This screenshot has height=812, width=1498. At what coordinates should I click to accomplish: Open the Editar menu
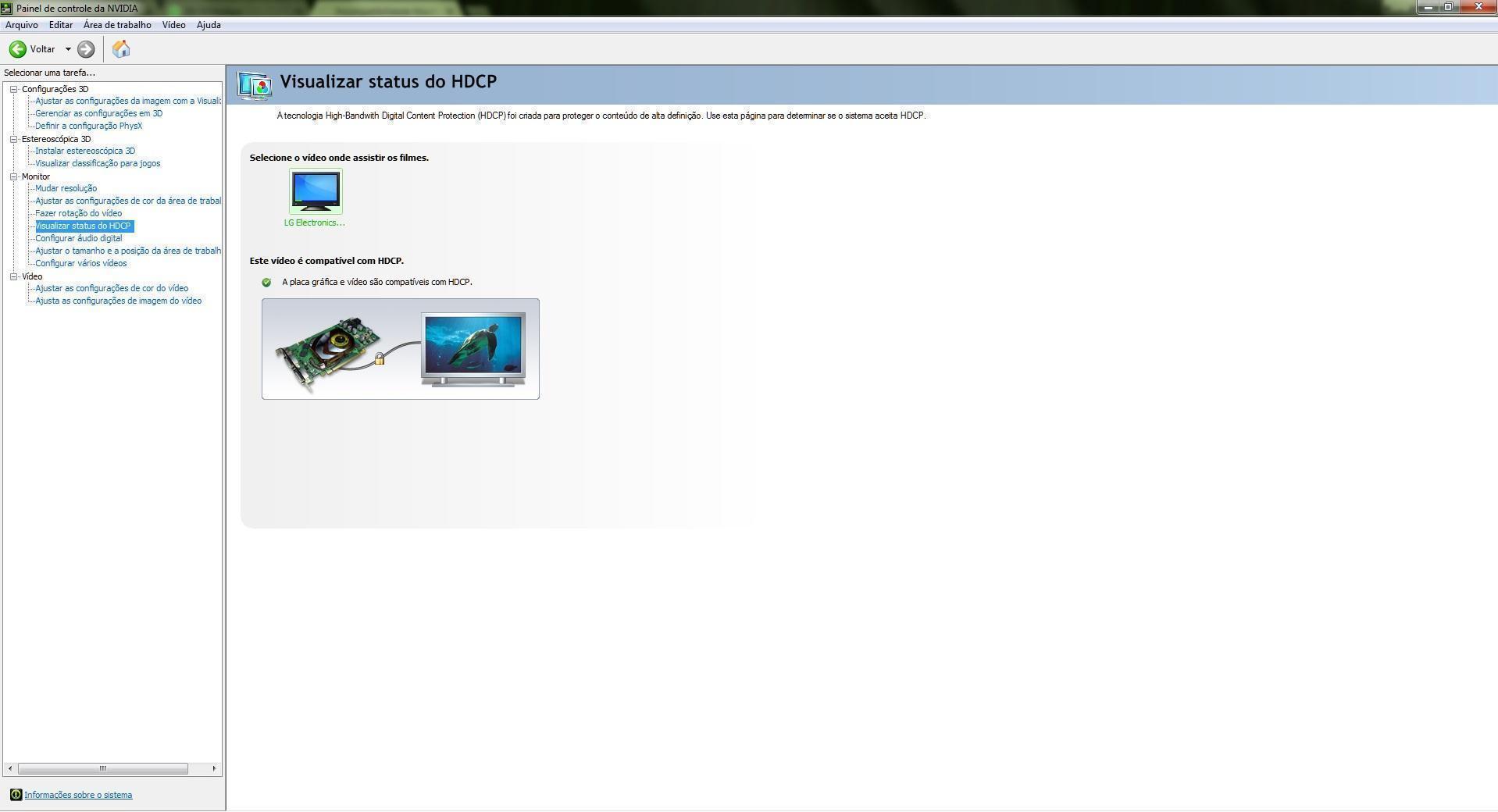coord(61,25)
